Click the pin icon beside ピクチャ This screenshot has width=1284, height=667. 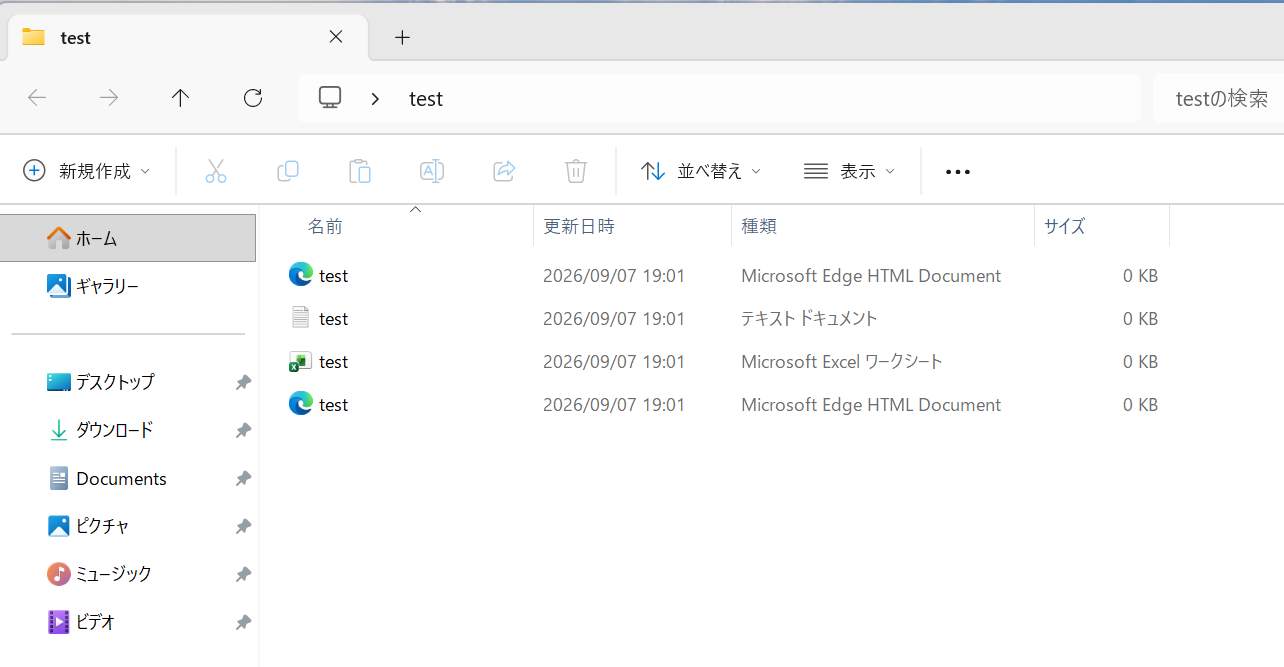[x=243, y=526]
